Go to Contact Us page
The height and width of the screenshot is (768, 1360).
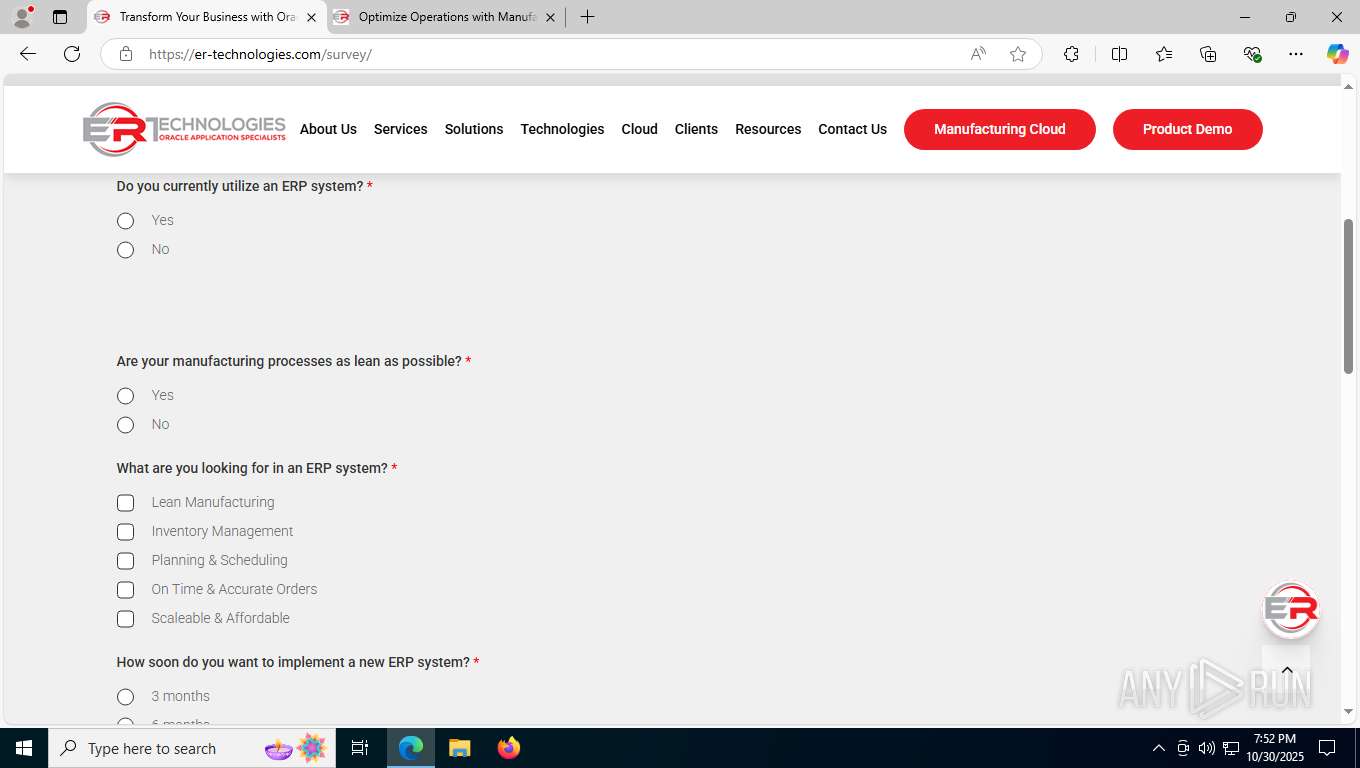(x=852, y=129)
